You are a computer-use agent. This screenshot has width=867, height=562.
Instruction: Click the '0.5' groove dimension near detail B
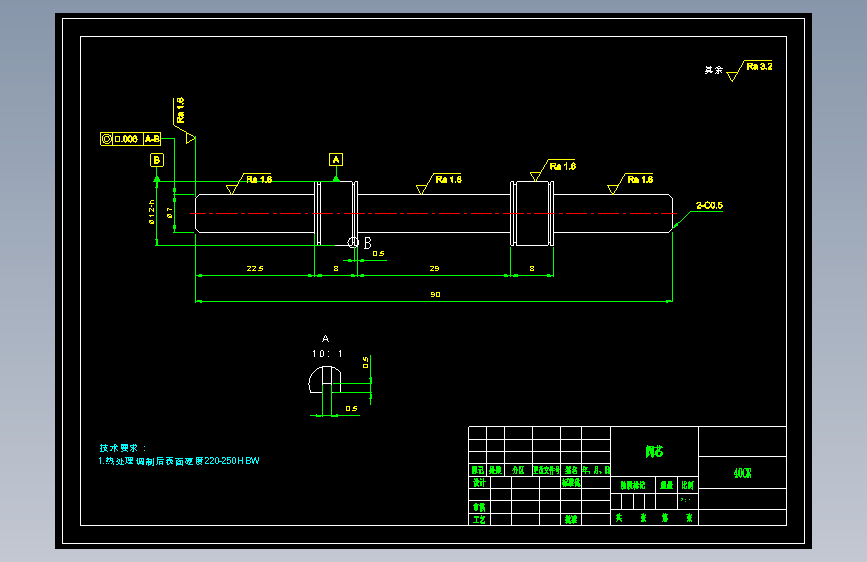[x=378, y=254]
